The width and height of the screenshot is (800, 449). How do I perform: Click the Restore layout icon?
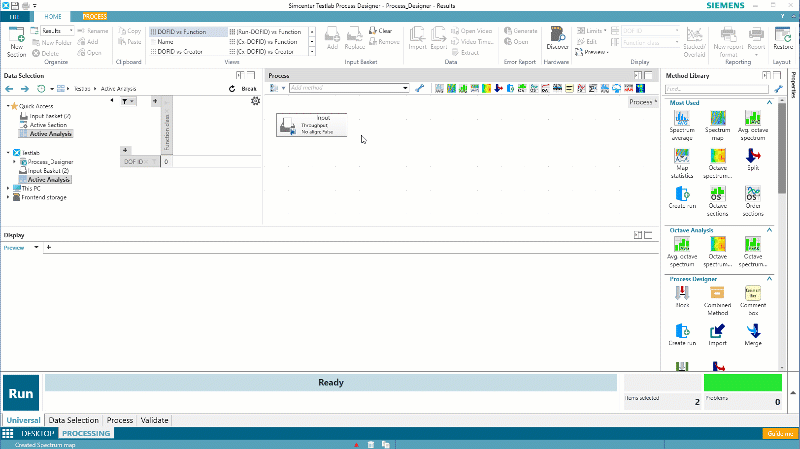click(781, 38)
